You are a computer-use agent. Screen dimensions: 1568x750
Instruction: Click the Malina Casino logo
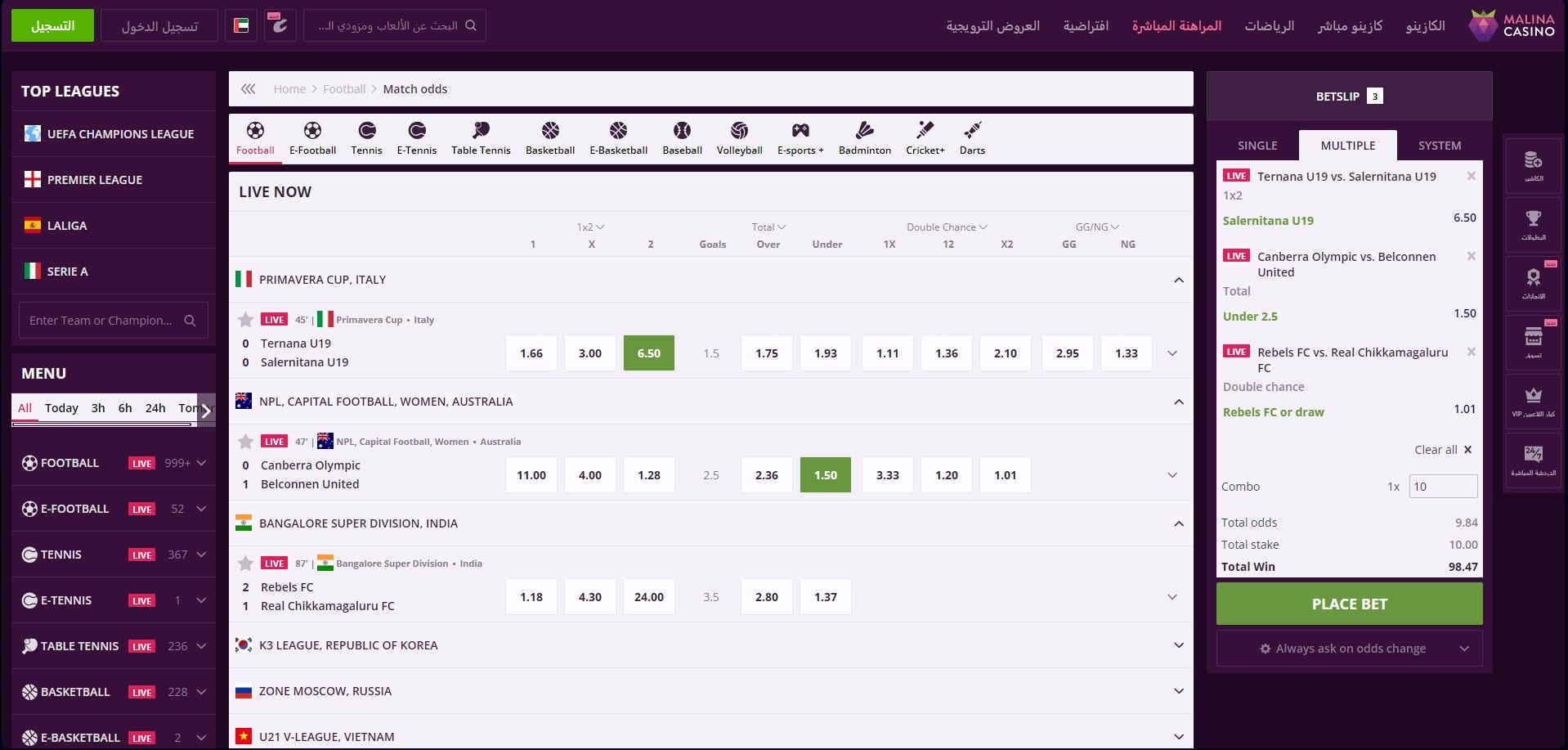point(1512,25)
